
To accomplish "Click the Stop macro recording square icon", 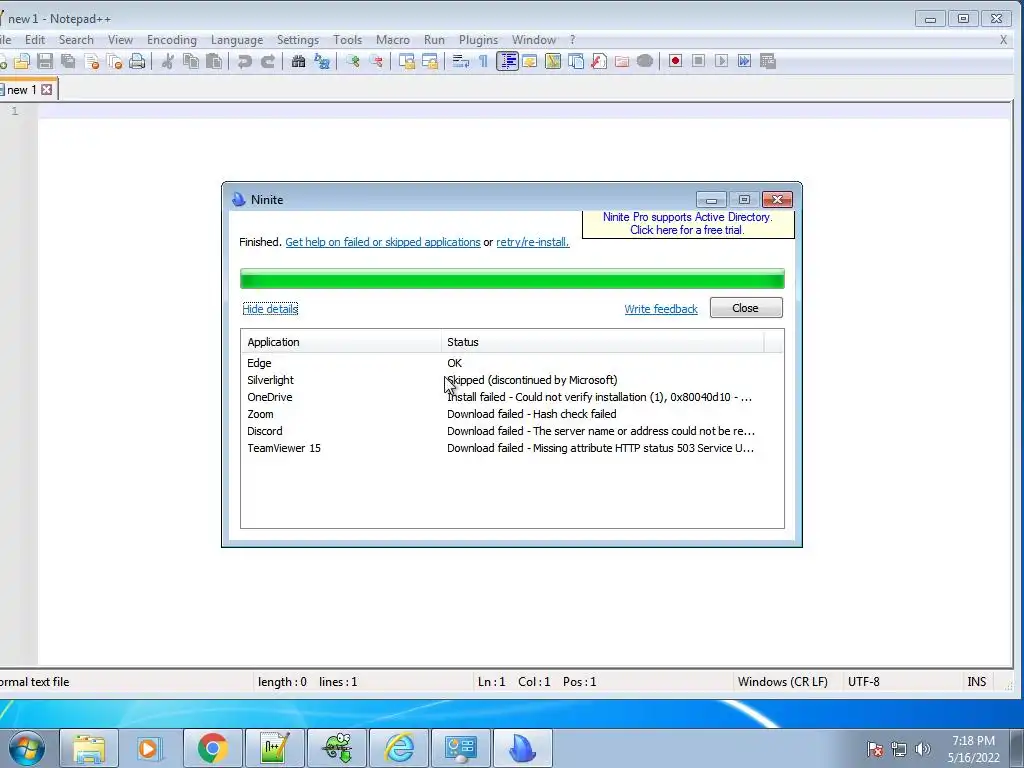I will click(x=698, y=61).
